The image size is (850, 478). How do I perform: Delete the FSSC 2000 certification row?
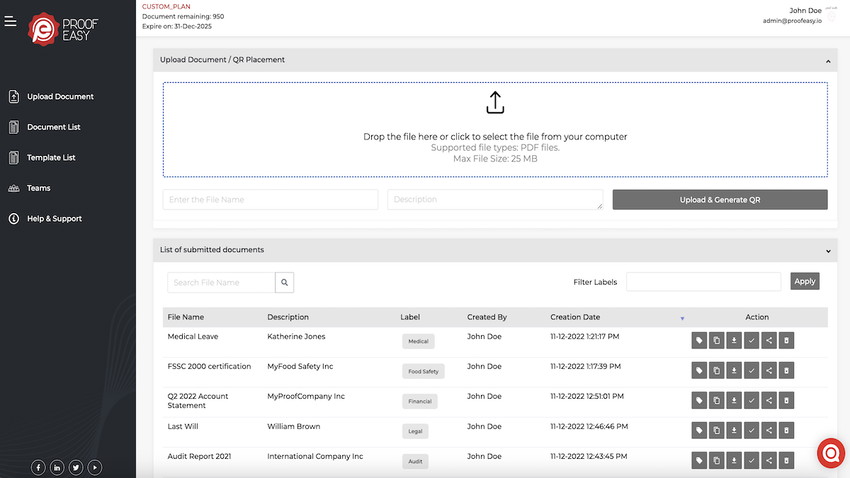[x=786, y=370]
